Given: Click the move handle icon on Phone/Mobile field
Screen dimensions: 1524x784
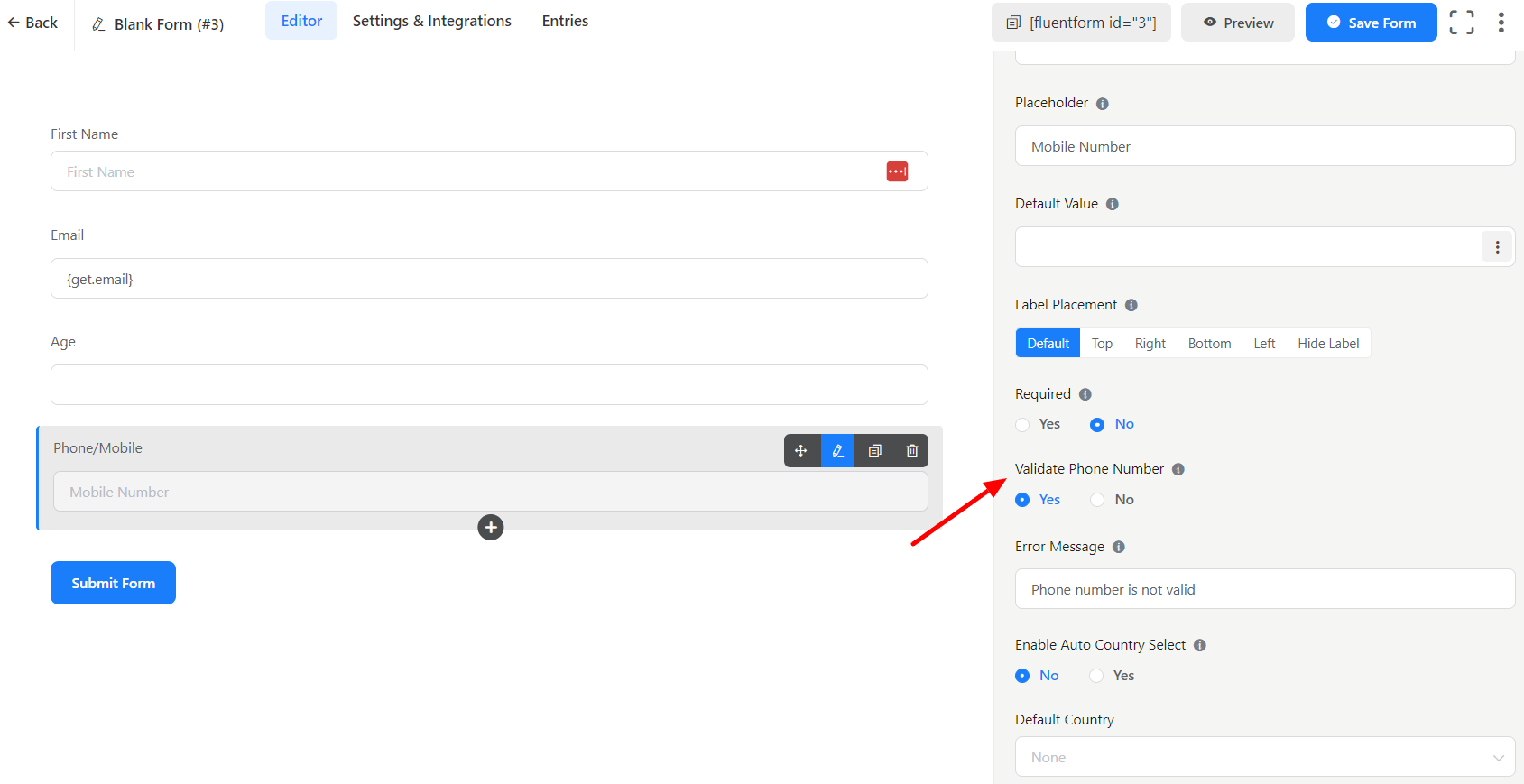Looking at the screenshot, I should [x=801, y=451].
